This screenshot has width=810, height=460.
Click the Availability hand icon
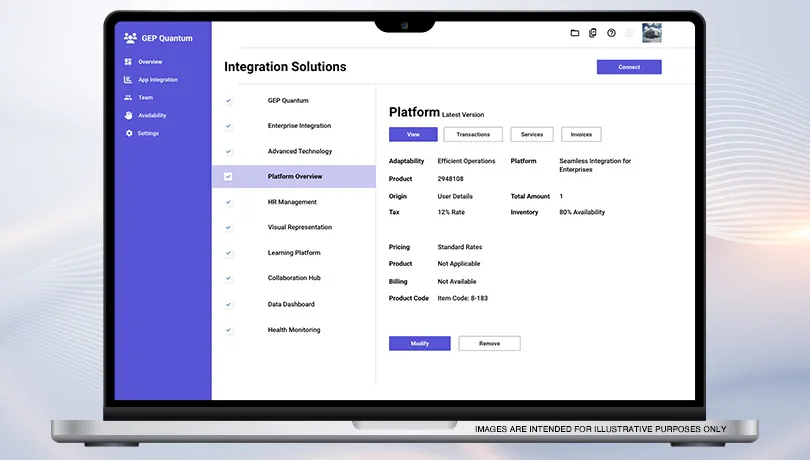128,116
